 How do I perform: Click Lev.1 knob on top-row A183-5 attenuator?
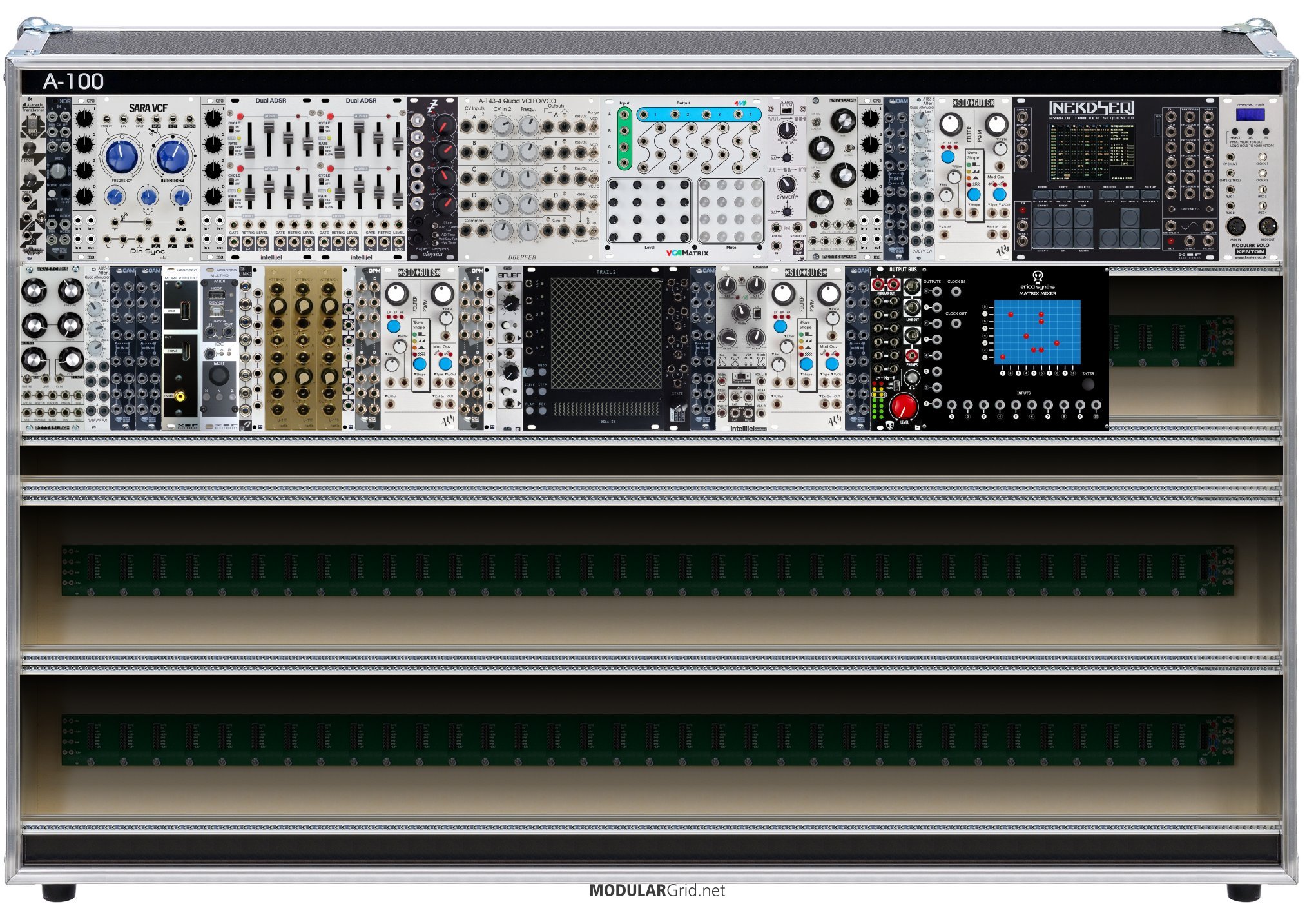(918, 121)
